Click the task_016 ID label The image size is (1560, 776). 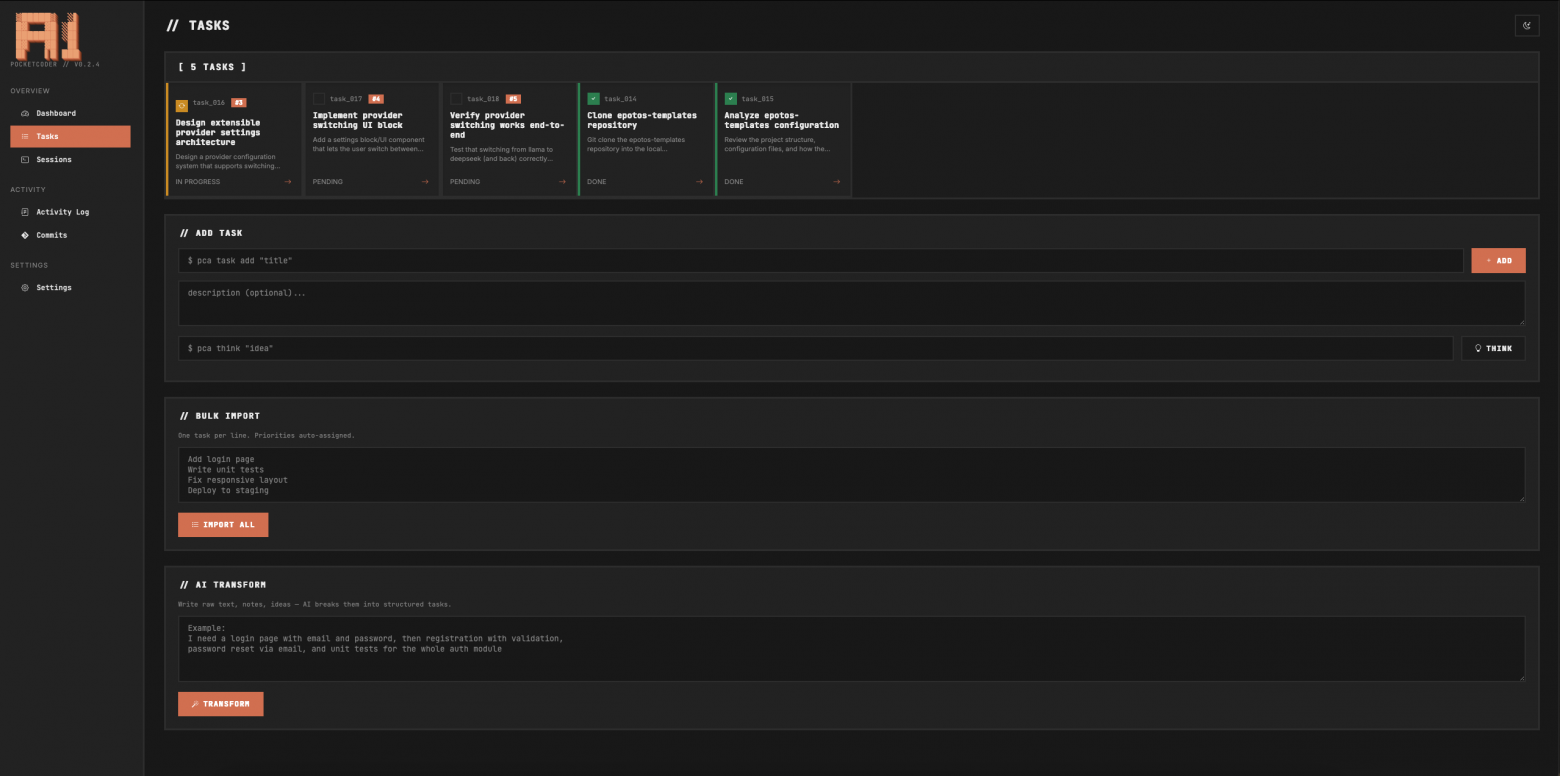pyautogui.click(x=209, y=102)
